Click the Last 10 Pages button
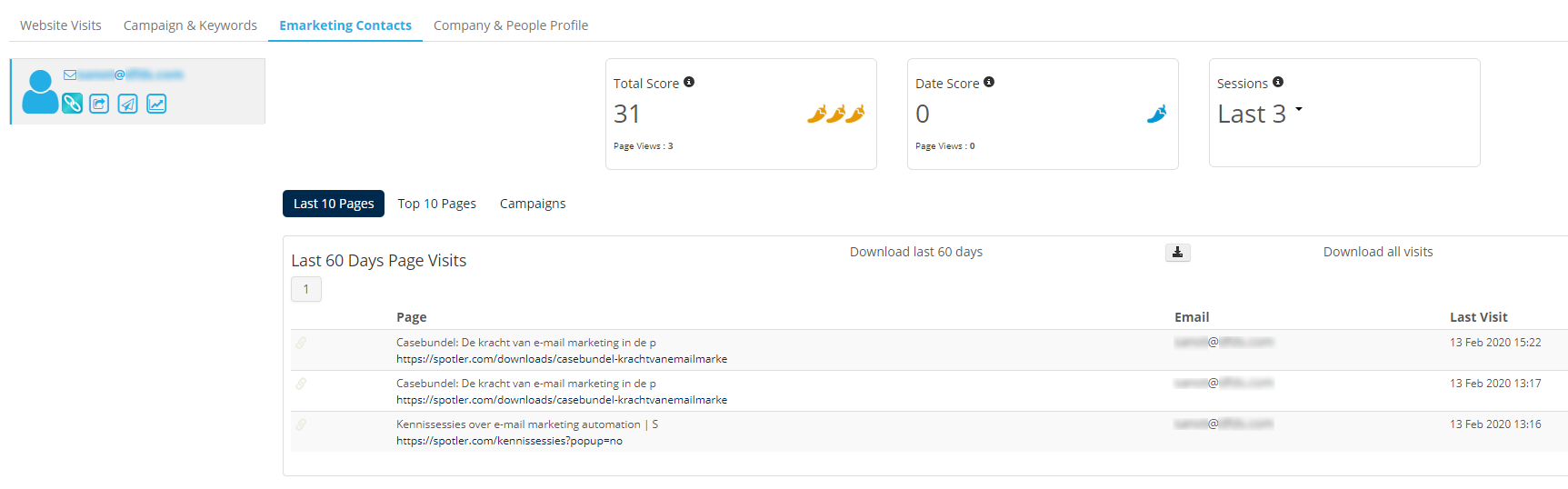Screen dimensions: 1568x489 (334, 204)
